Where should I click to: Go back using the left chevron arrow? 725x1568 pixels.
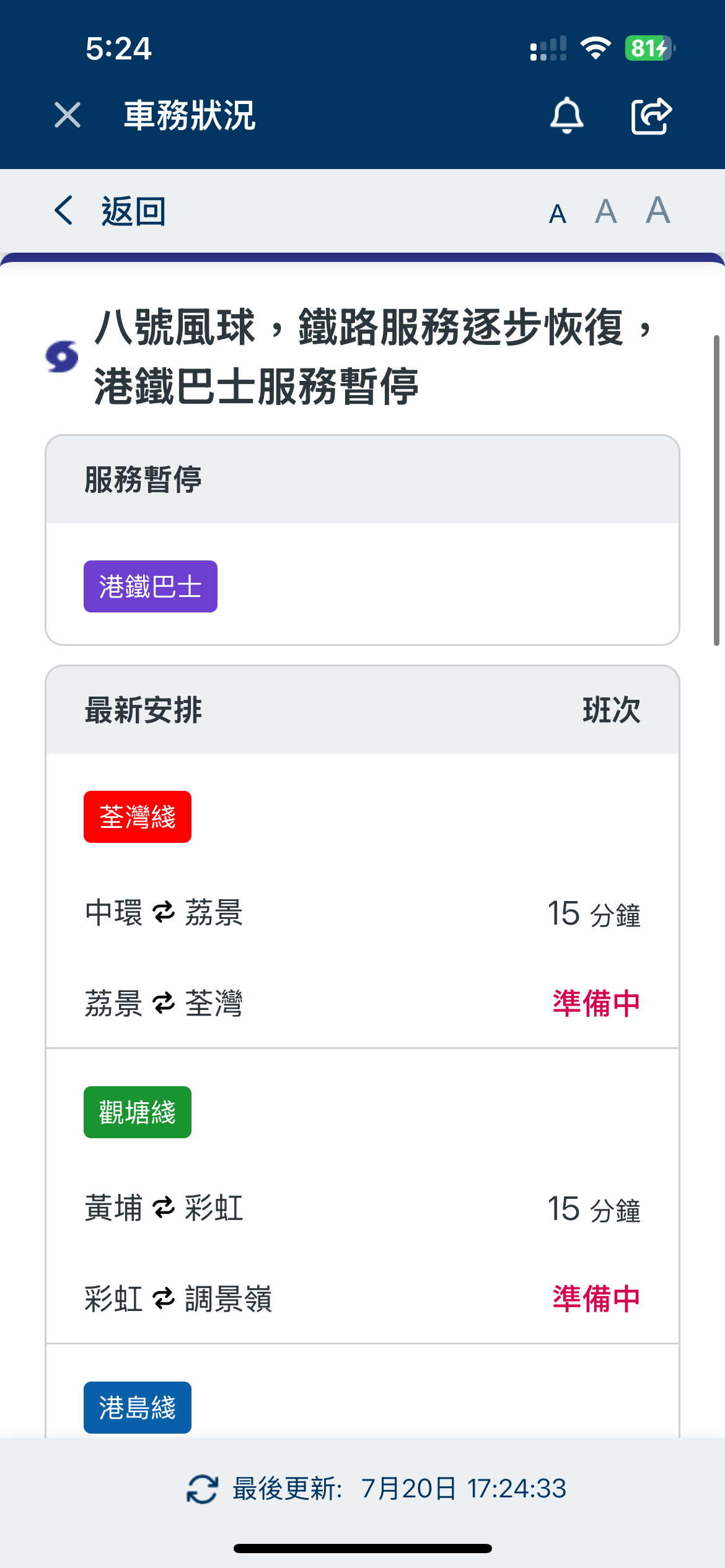tap(63, 211)
